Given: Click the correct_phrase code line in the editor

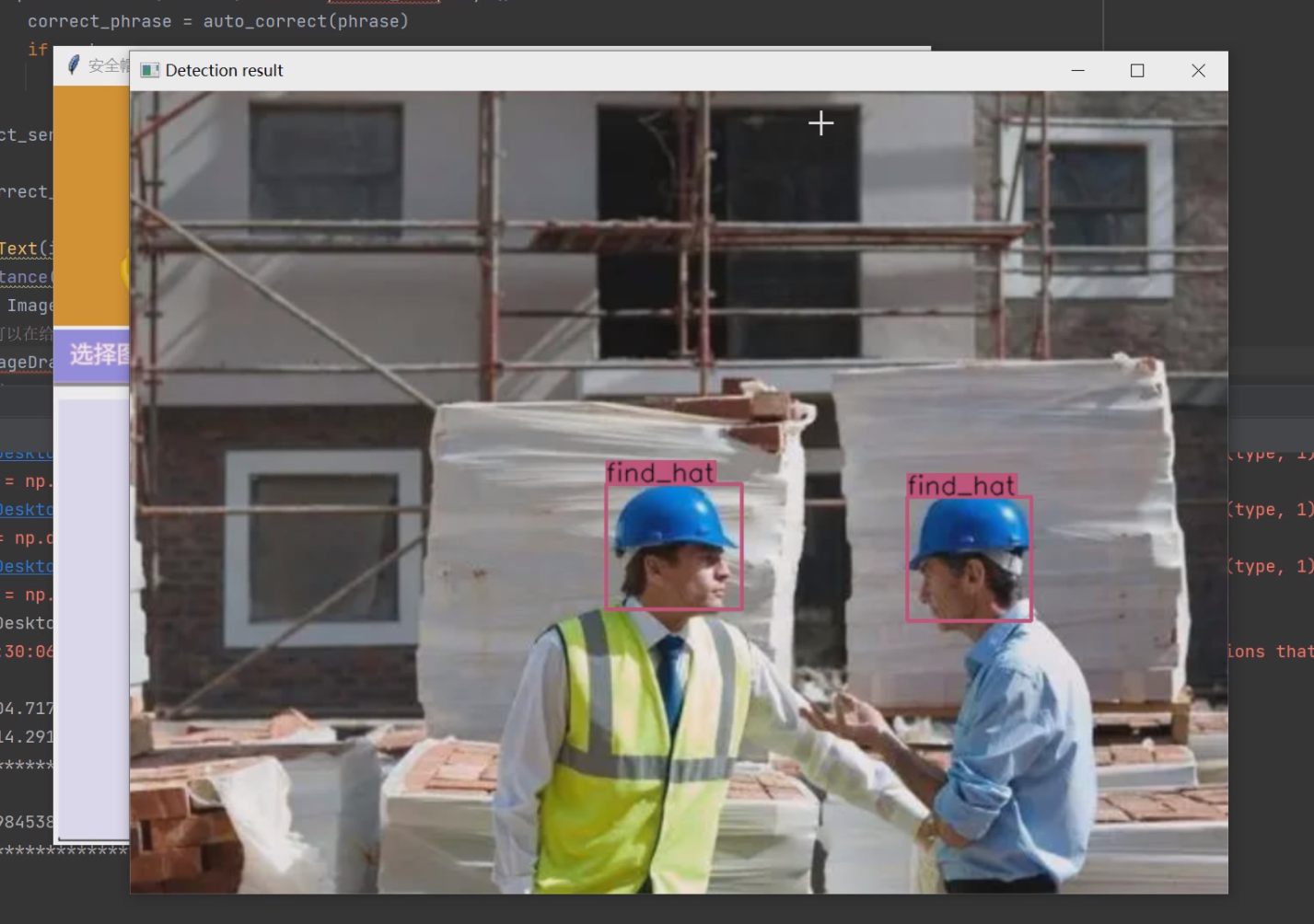Looking at the screenshot, I should click(217, 21).
